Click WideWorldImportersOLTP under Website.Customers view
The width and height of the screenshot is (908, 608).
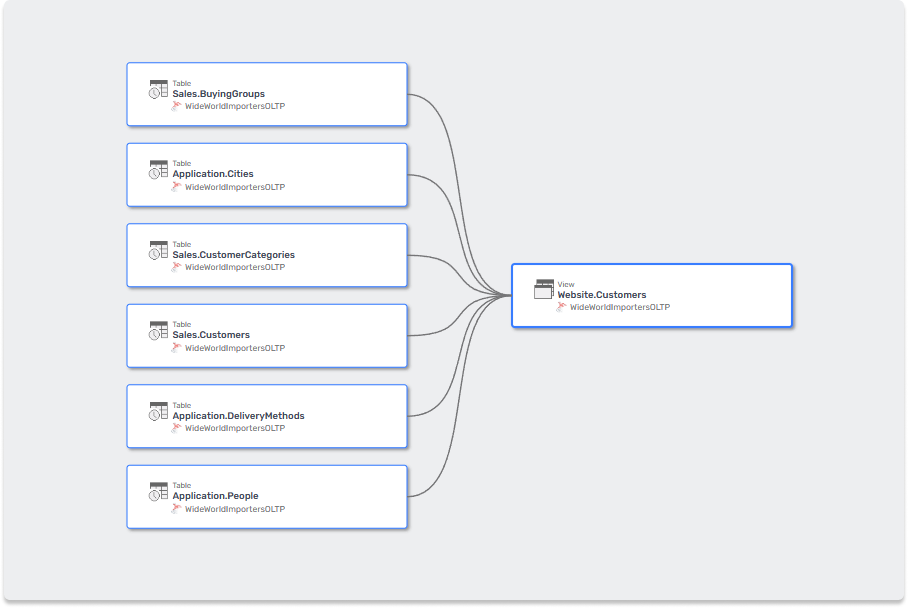tap(620, 307)
